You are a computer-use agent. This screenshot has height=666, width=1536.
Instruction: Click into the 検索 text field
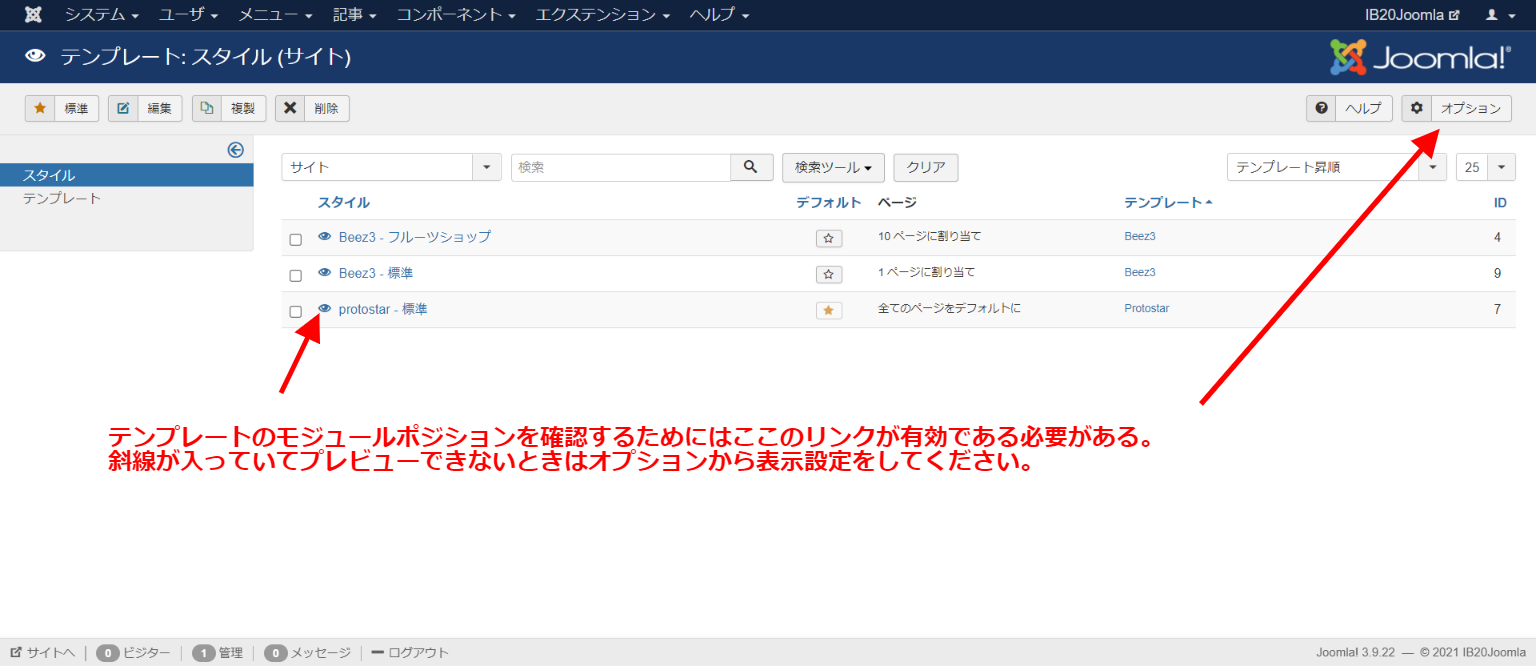[621, 167]
